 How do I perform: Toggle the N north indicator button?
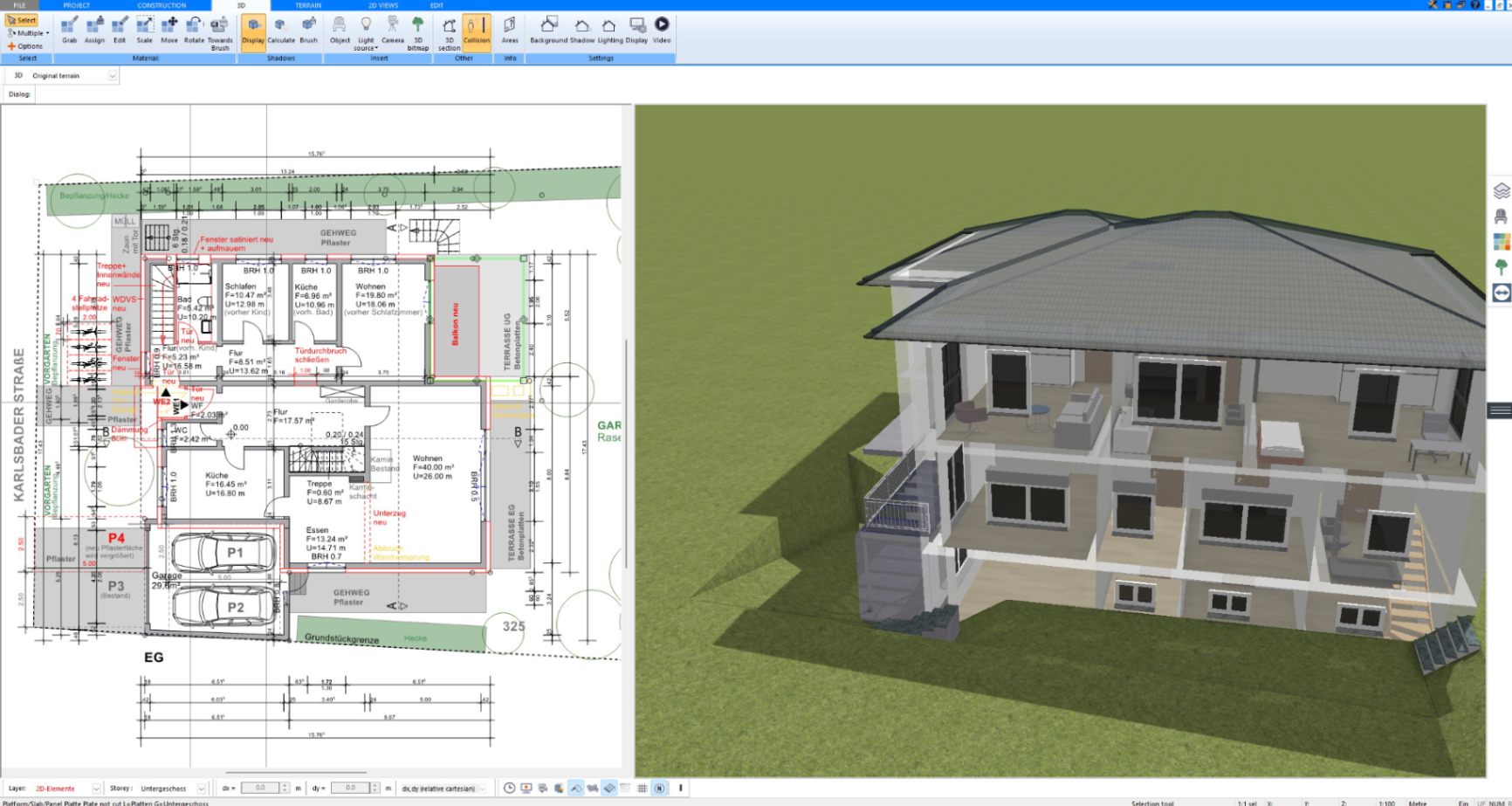tap(659, 788)
